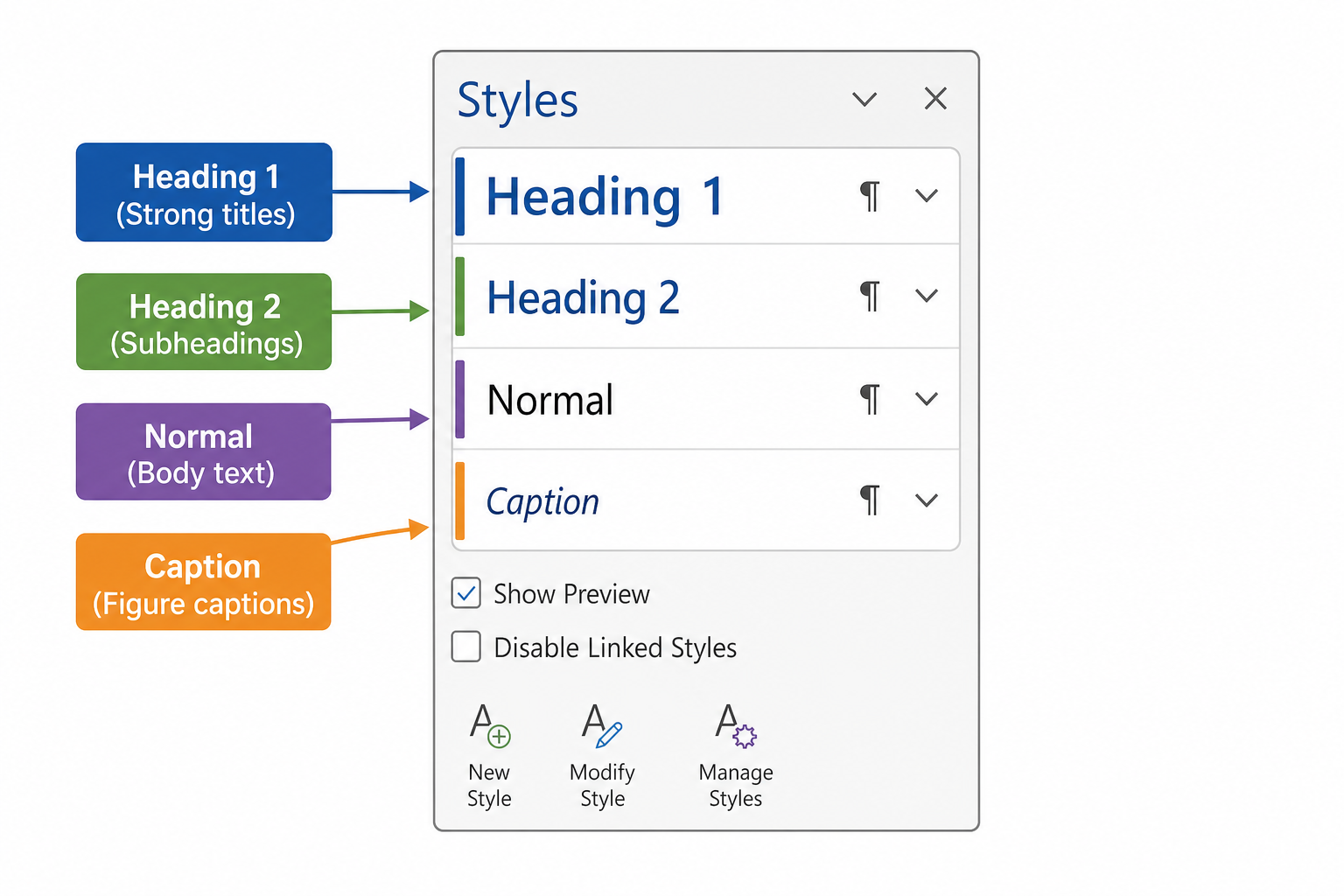Uncheck the Show Preview checkbox
This screenshot has height=896, width=1344.
click(465, 593)
